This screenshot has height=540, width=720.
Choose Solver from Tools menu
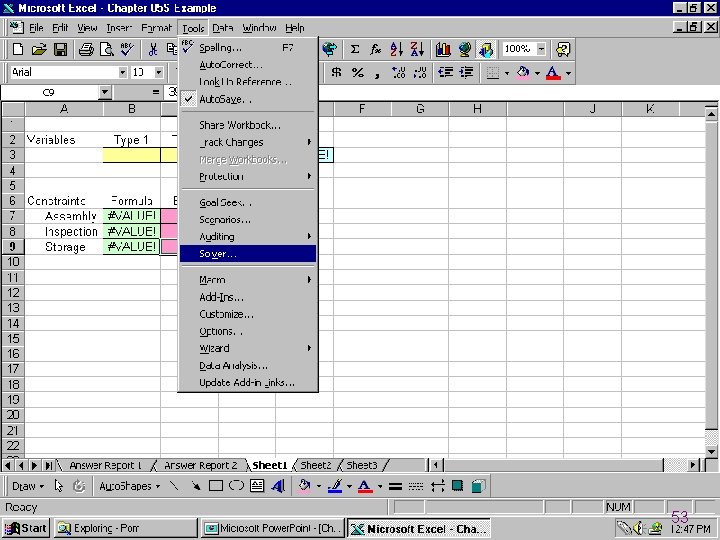248,253
